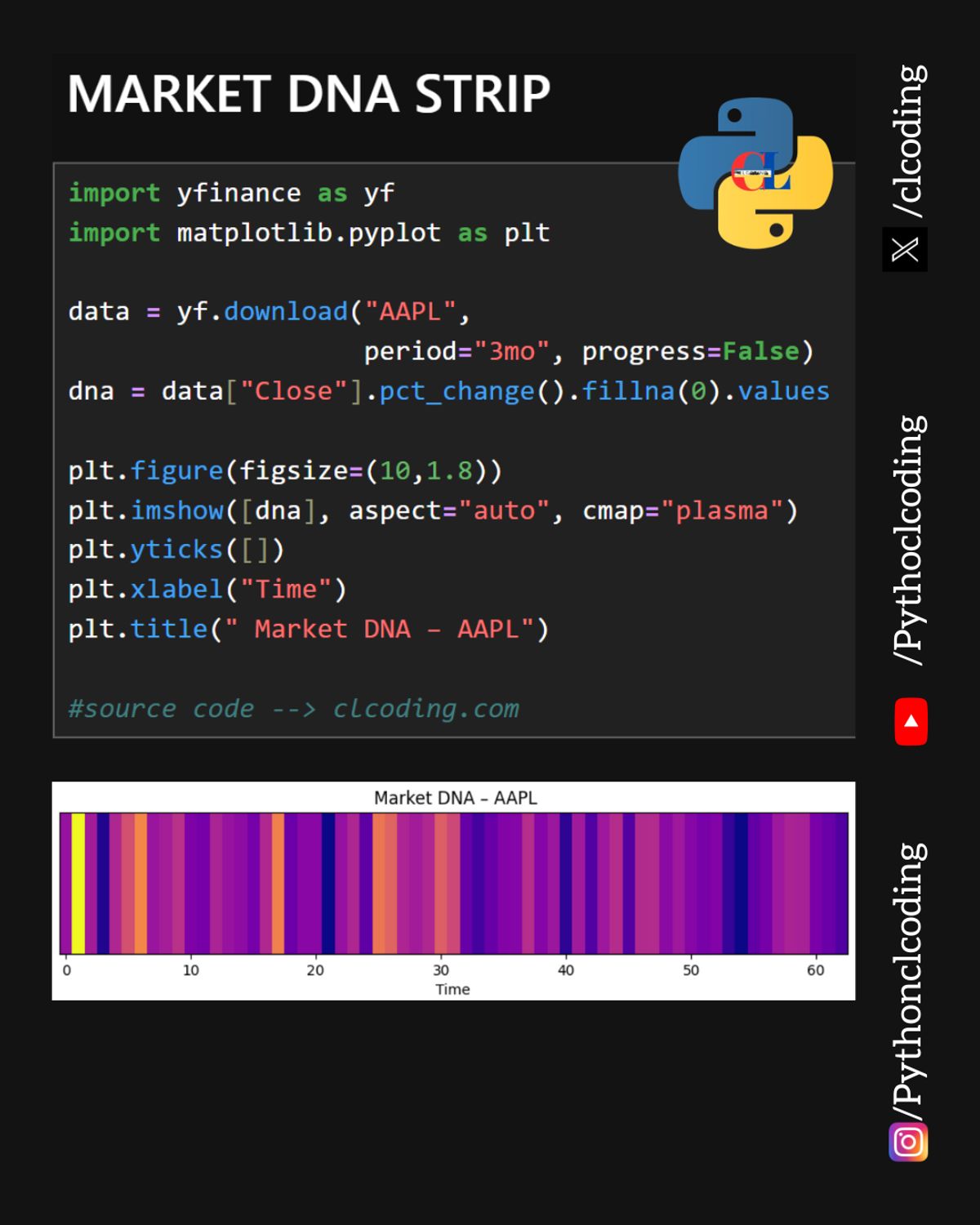Image resolution: width=980 pixels, height=1225 pixels.
Task: Click the plt.imshow line of code
Action: (433, 510)
